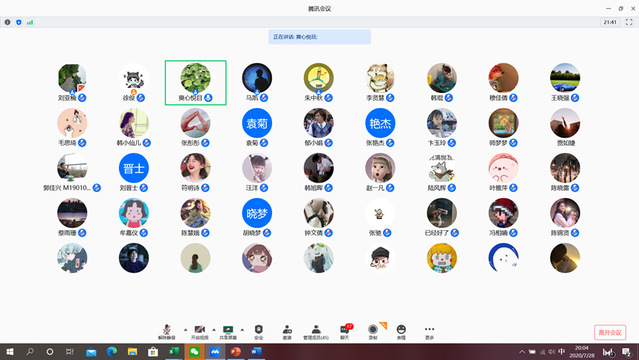639x360 pixels.
Task: Open the more options ellipsis menu
Action: (430, 332)
